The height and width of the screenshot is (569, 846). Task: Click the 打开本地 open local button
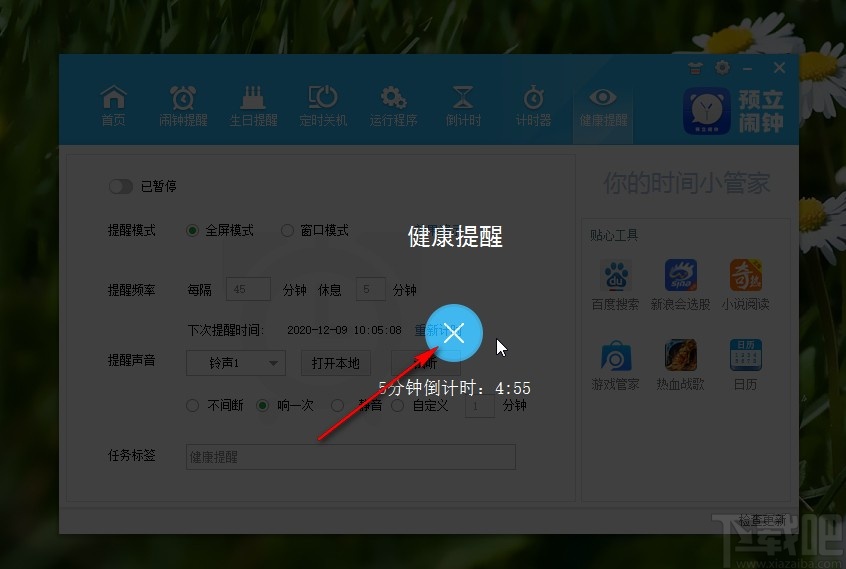point(336,363)
